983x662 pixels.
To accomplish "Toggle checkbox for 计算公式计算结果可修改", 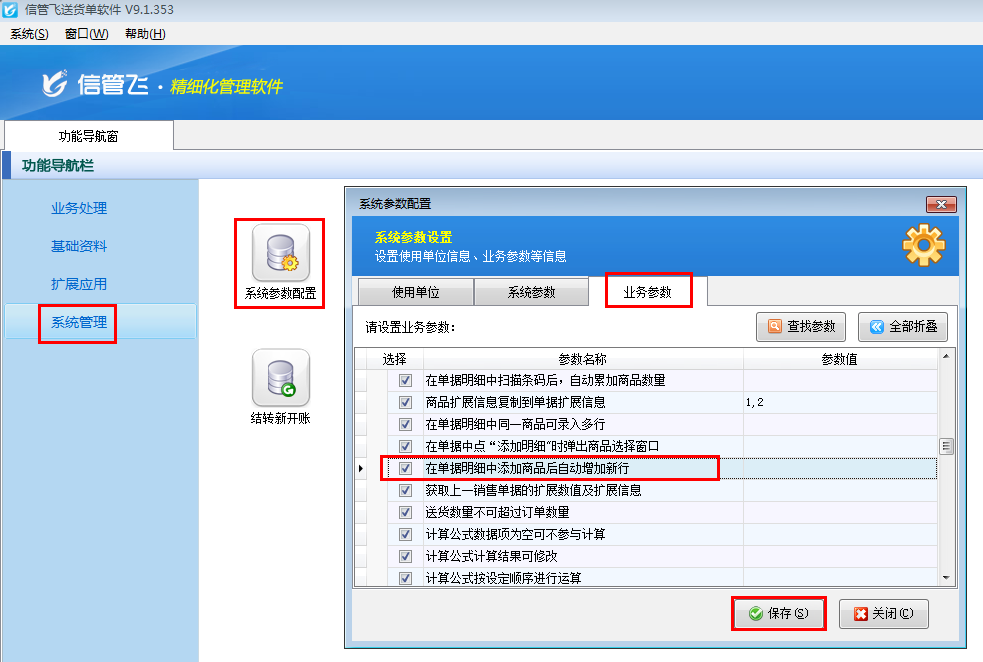I will (x=406, y=556).
